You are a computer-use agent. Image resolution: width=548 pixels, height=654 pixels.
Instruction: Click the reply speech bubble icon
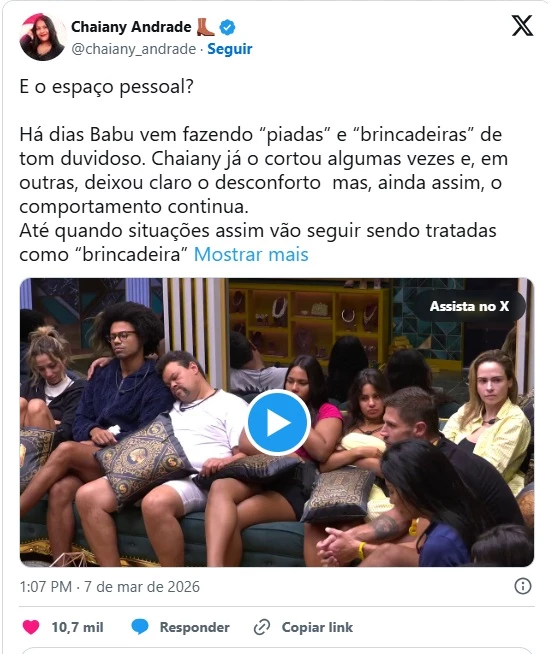click(140, 627)
